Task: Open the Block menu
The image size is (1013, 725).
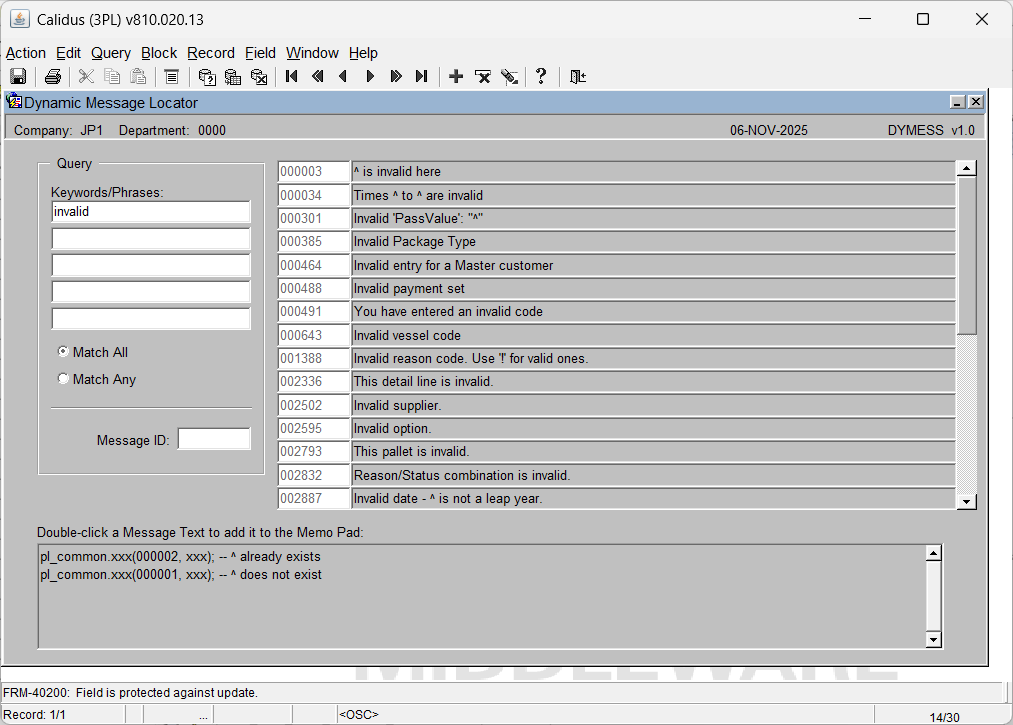Action: click(158, 53)
